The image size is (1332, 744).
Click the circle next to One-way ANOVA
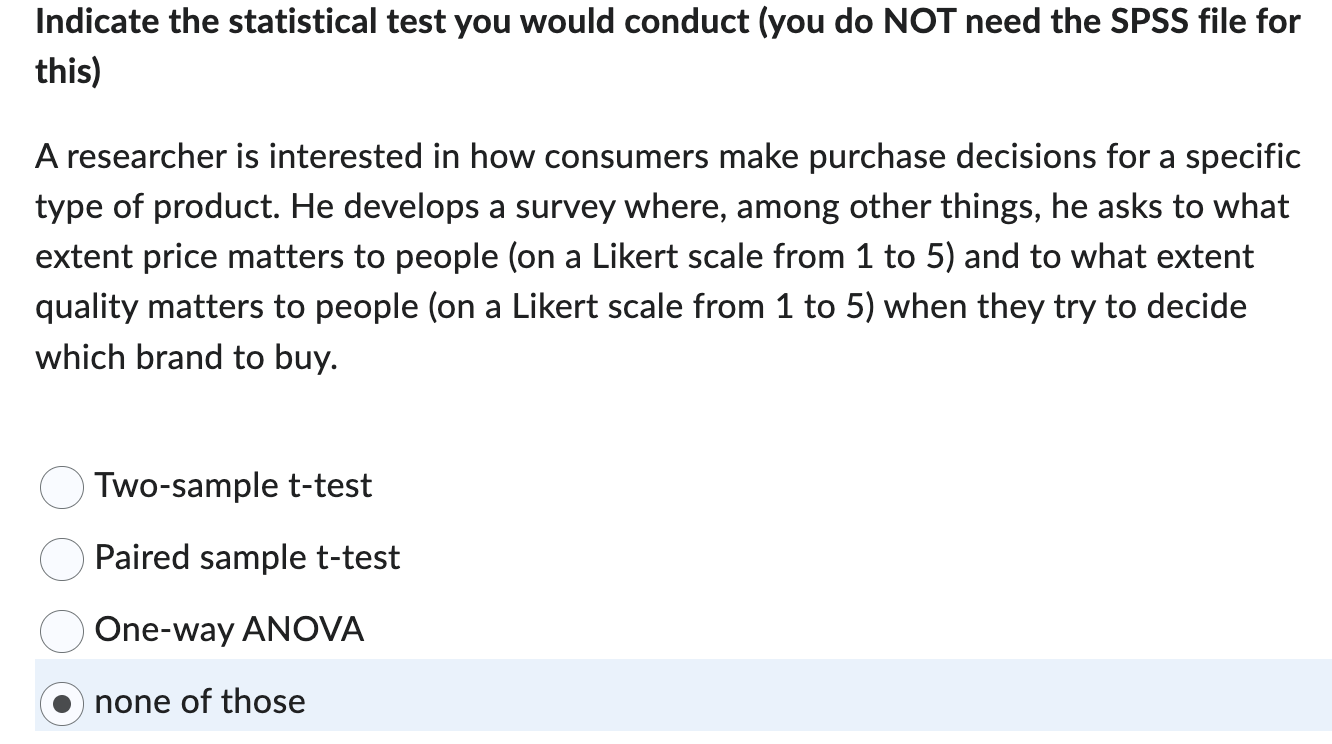click(61, 631)
